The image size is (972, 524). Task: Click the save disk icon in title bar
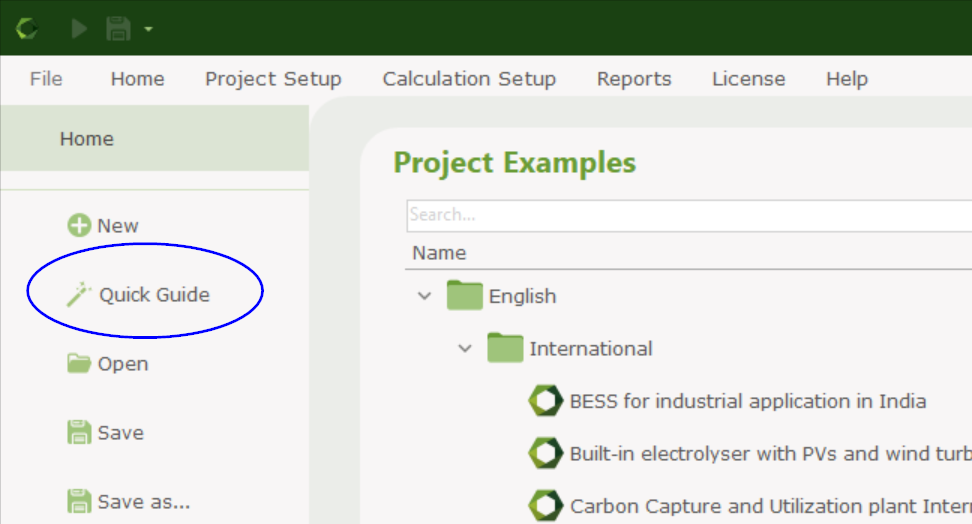coord(118,29)
